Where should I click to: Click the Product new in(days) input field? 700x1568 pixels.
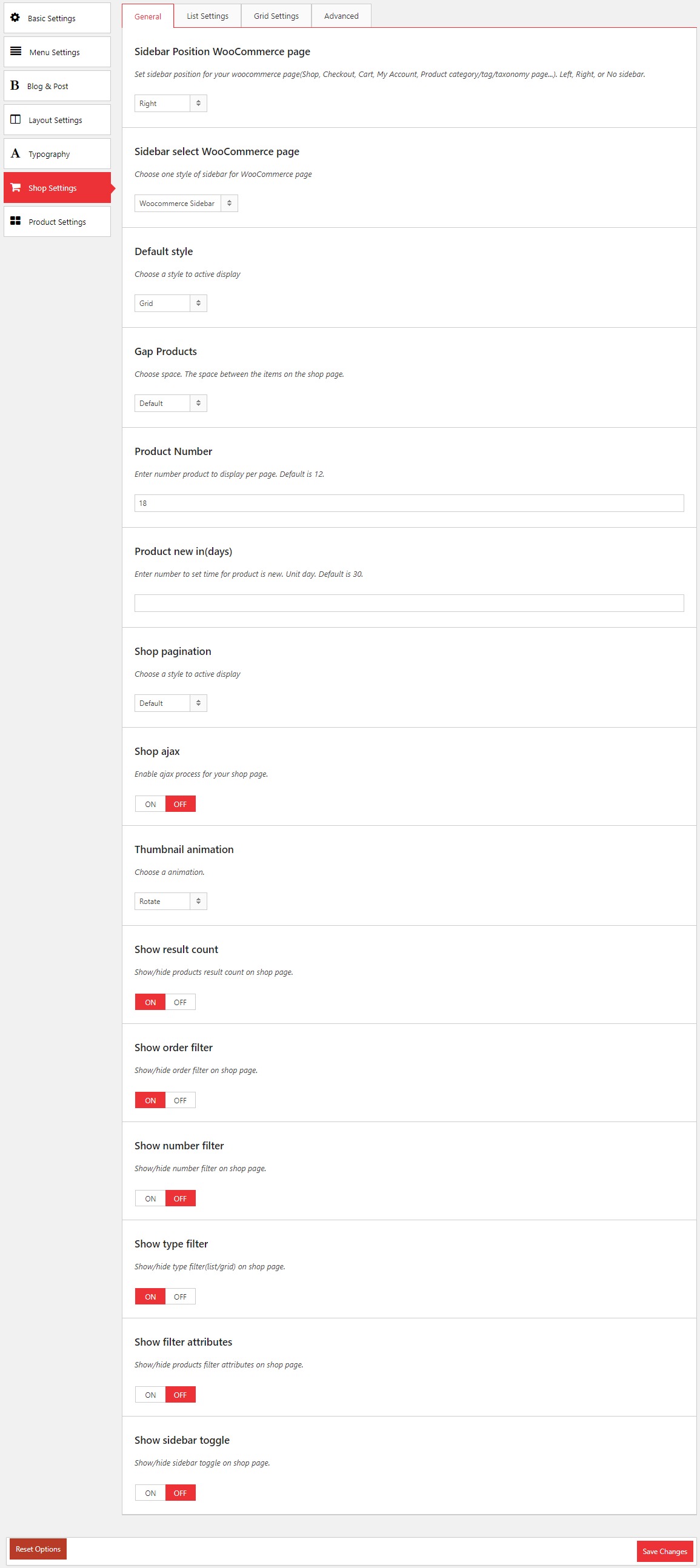(x=409, y=603)
